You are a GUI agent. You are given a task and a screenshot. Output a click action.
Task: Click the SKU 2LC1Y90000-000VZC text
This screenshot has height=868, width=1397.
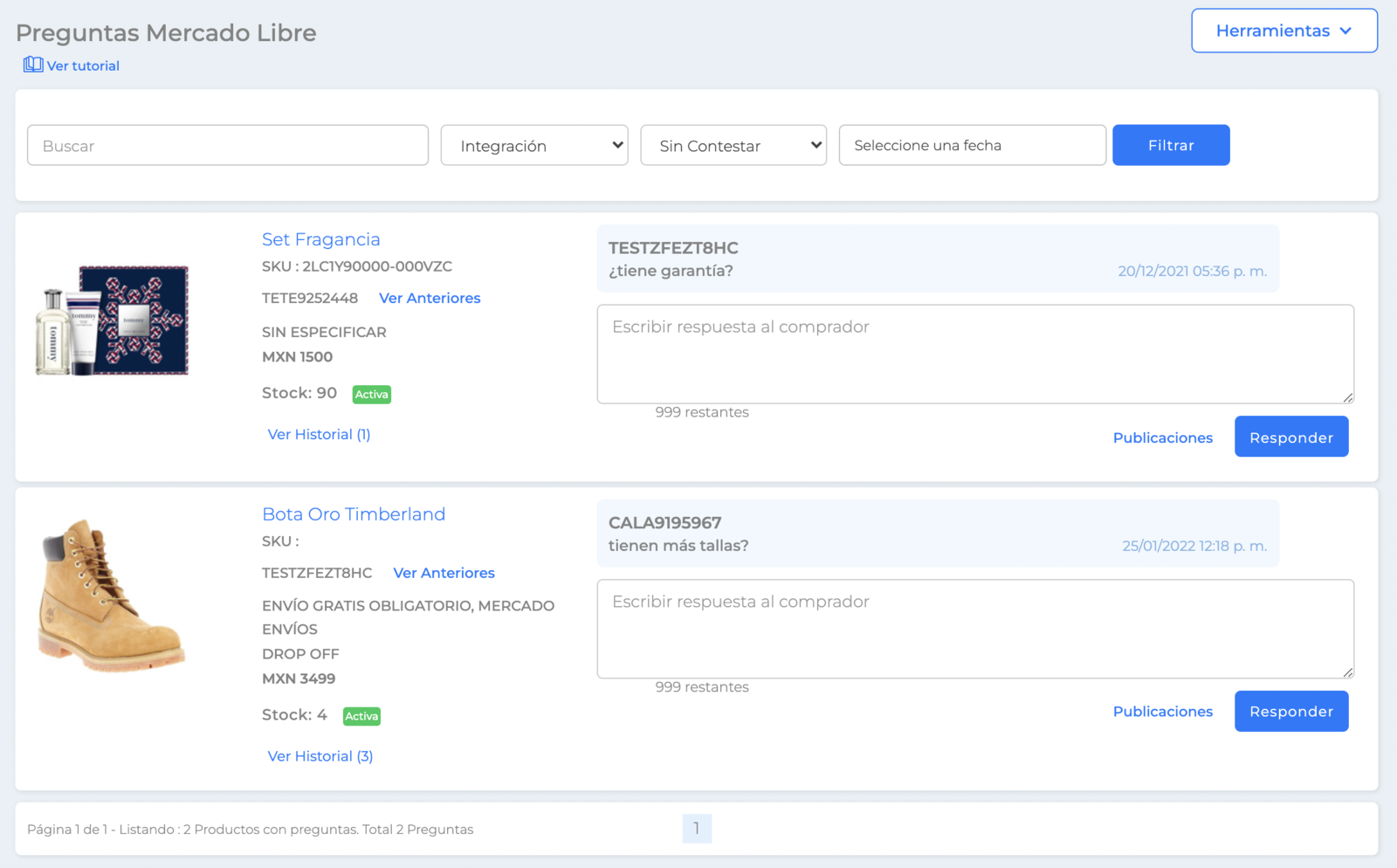pyautogui.click(x=357, y=266)
